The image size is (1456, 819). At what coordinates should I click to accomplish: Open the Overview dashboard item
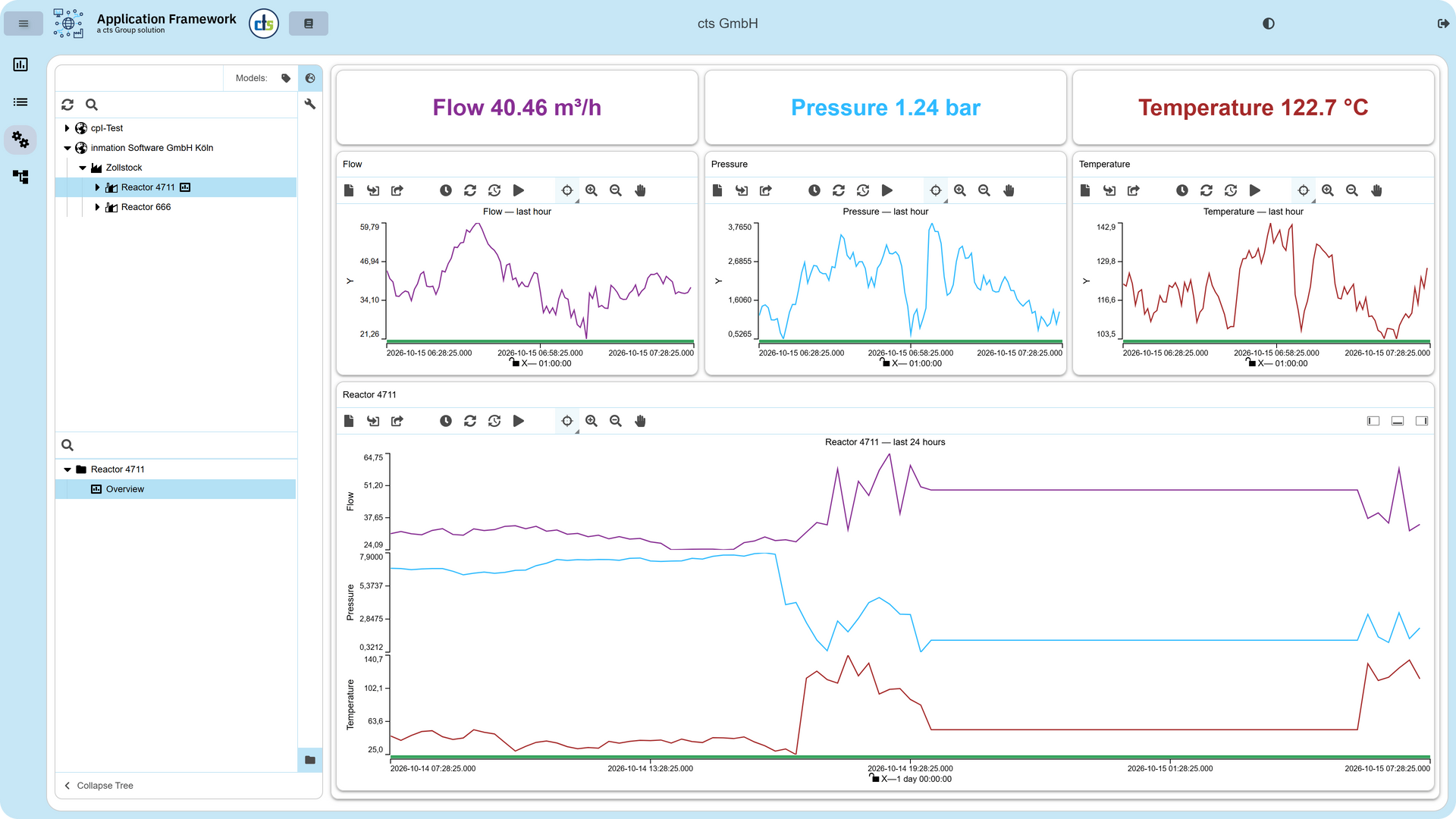(x=175, y=489)
